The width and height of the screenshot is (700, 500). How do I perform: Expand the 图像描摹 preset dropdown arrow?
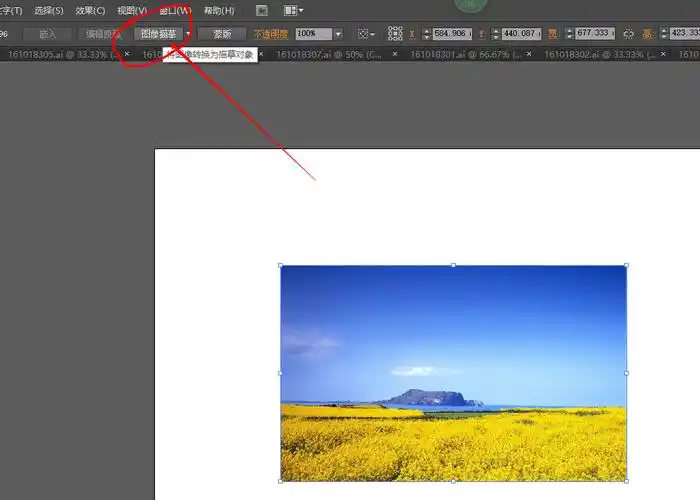(188, 34)
